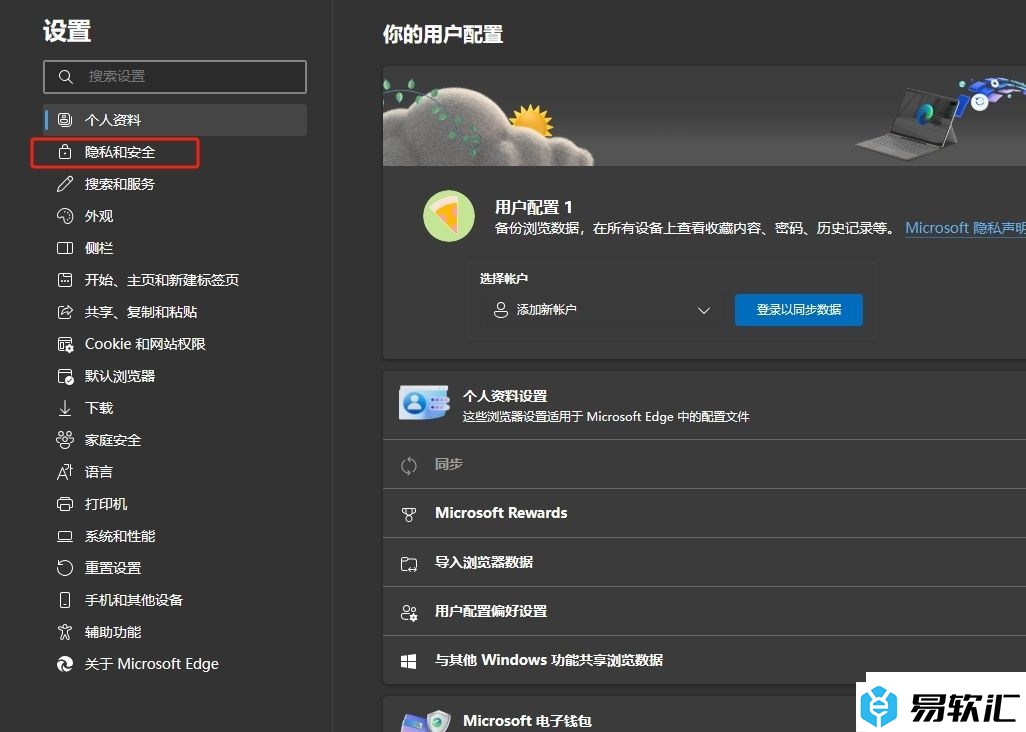Open 导入浏览器数据 option
This screenshot has width=1026, height=732.
[x=704, y=562]
